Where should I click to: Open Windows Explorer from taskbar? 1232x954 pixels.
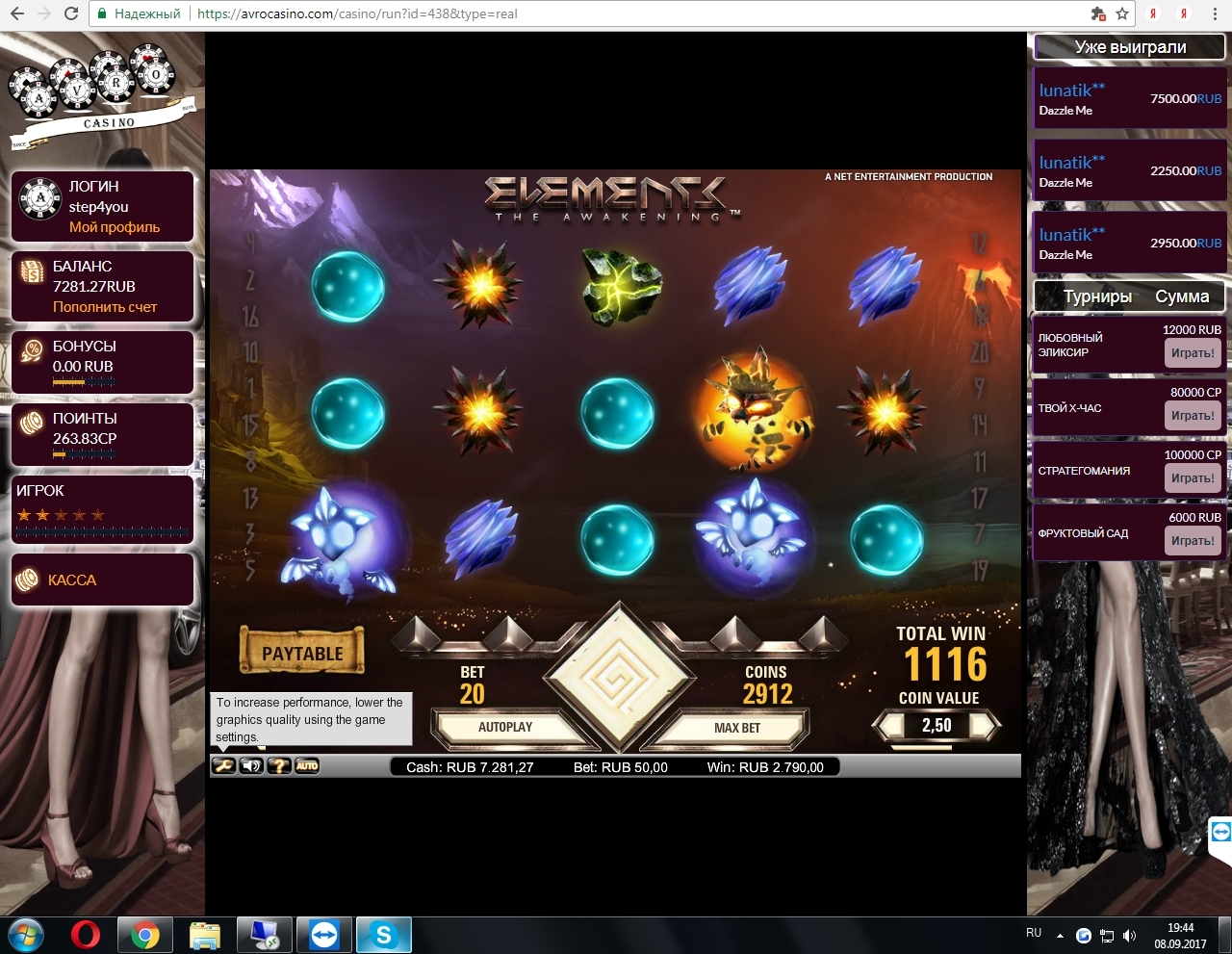coord(205,935)
